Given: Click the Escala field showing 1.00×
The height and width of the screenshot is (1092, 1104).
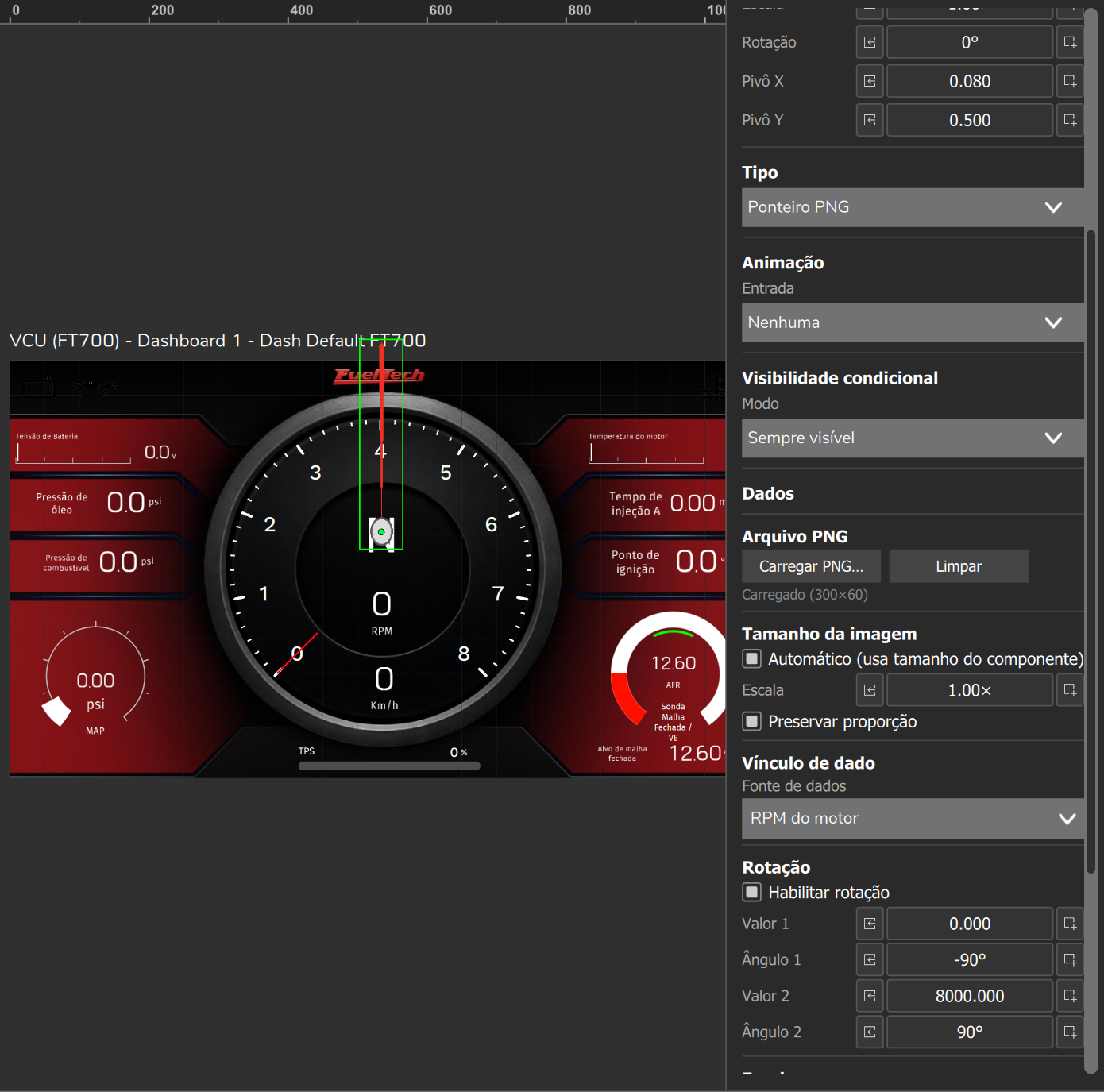Looking at the screenshot, I should 970,690.
